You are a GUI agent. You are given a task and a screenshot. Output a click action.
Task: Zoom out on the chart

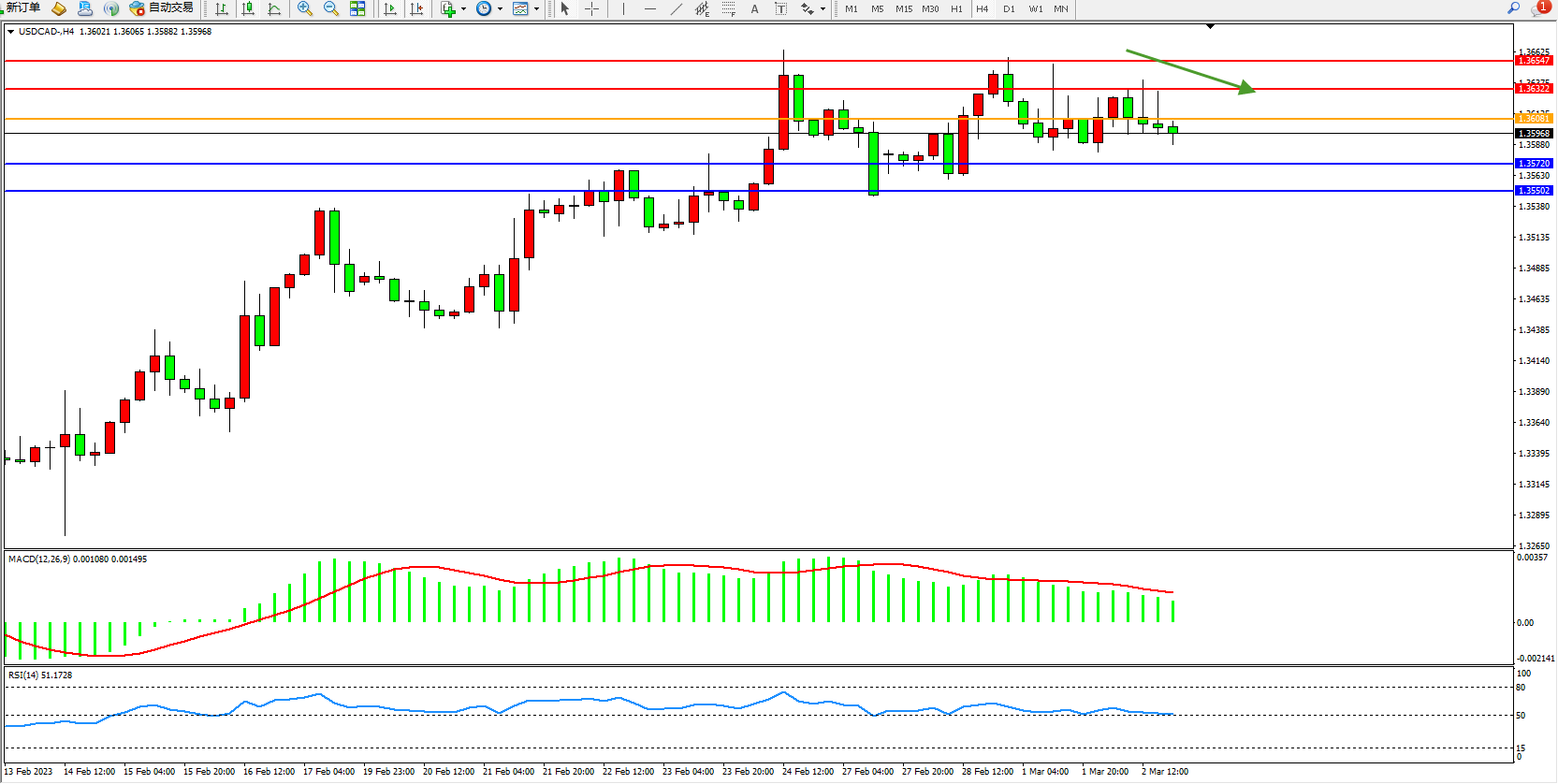[x=331, y=9]
